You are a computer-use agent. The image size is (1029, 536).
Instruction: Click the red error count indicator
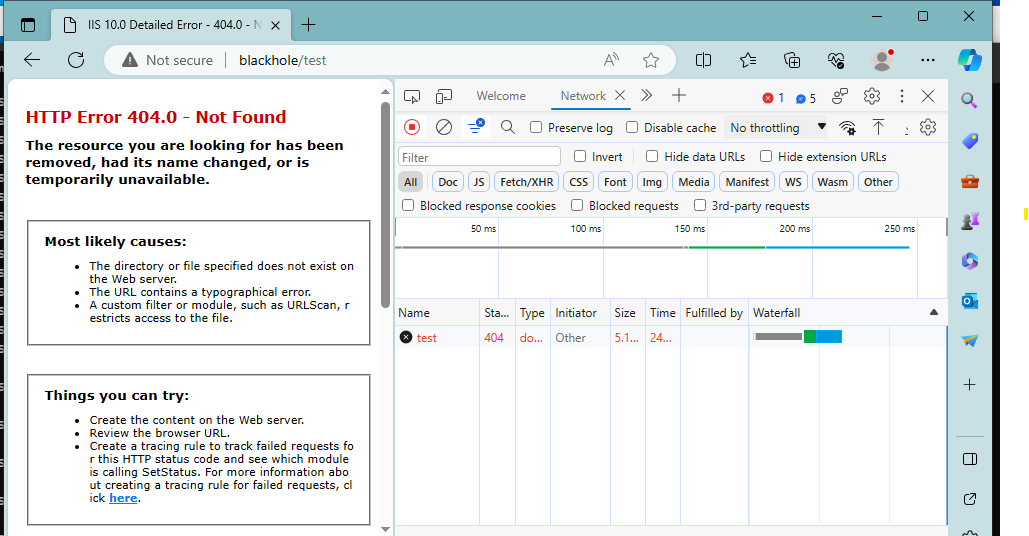[x=773, y=98]
